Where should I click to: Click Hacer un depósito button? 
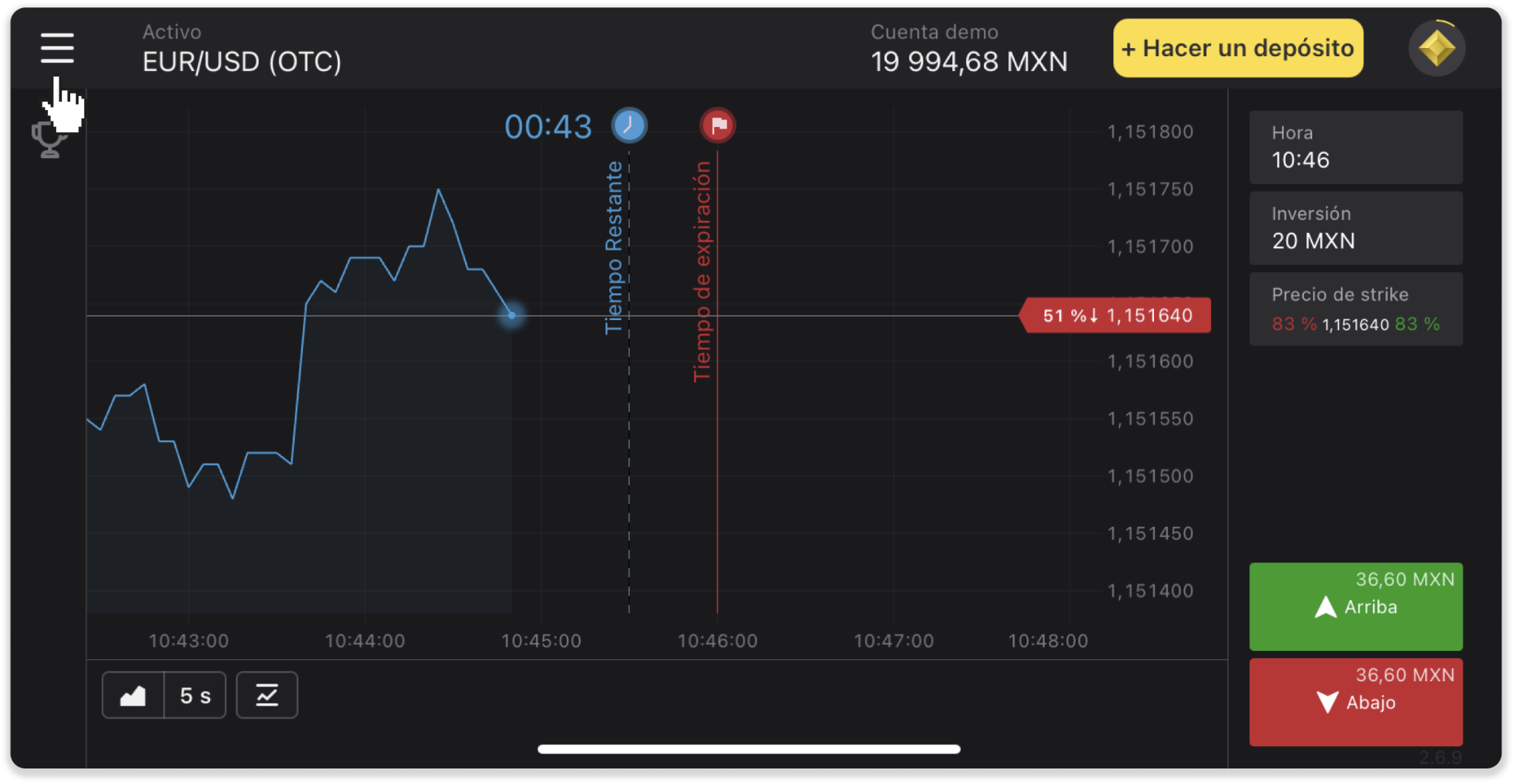[x=1238, y=49]
